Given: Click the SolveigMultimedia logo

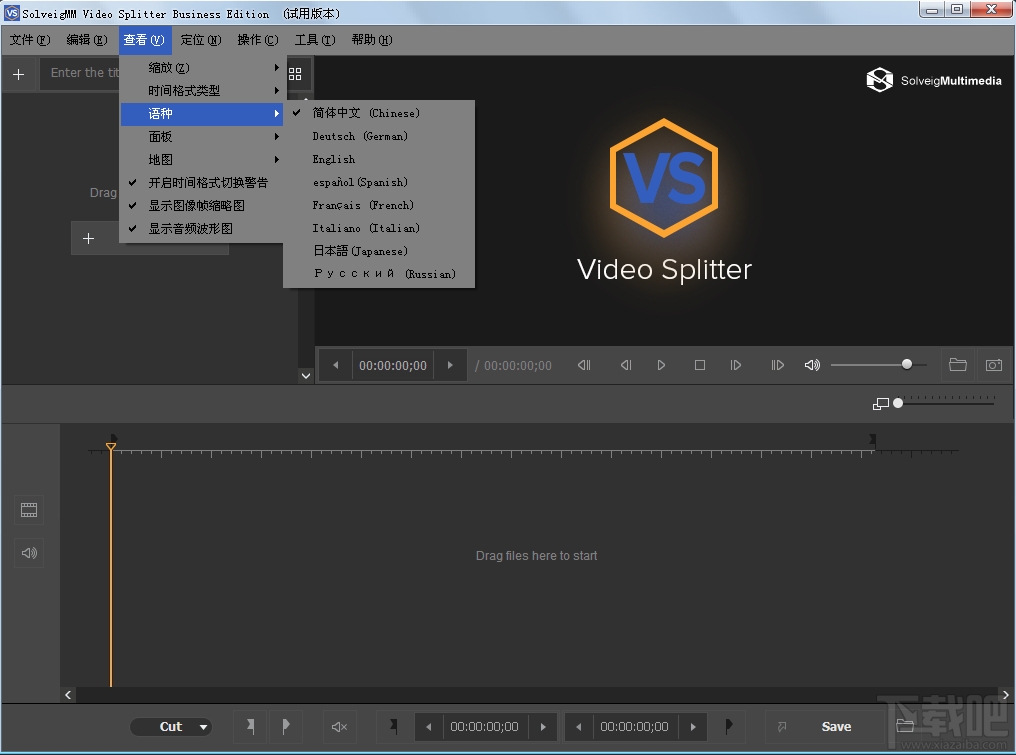Looking at the screenshot, I should pyautogui.click(x=933, y=80).
